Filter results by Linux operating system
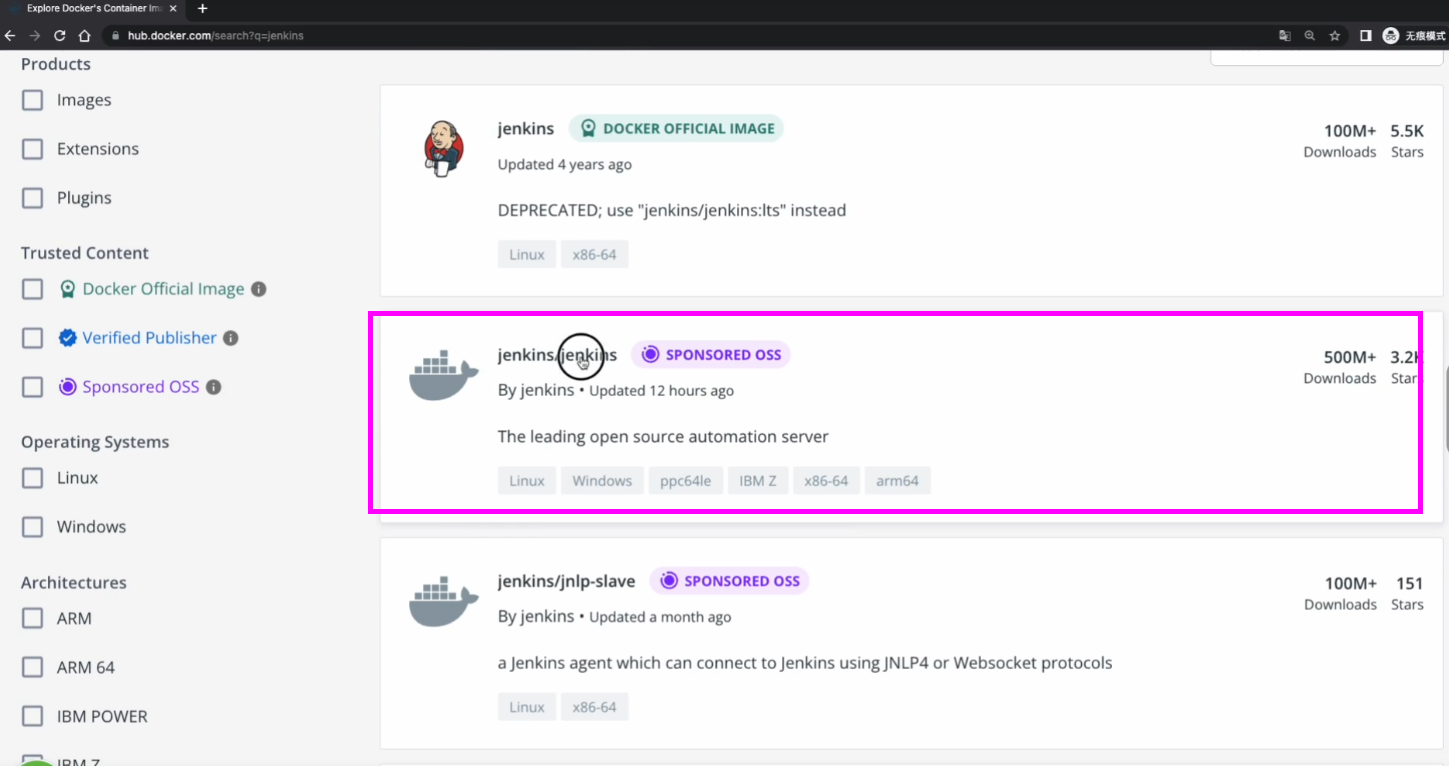The height and width of the screenshot is (766, 1449). (x=33, y=478)
